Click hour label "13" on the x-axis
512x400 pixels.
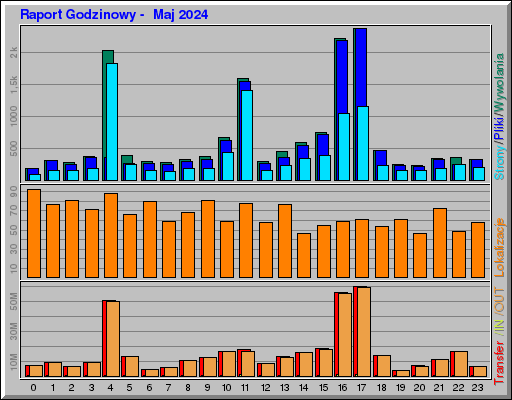pos(284,388)
